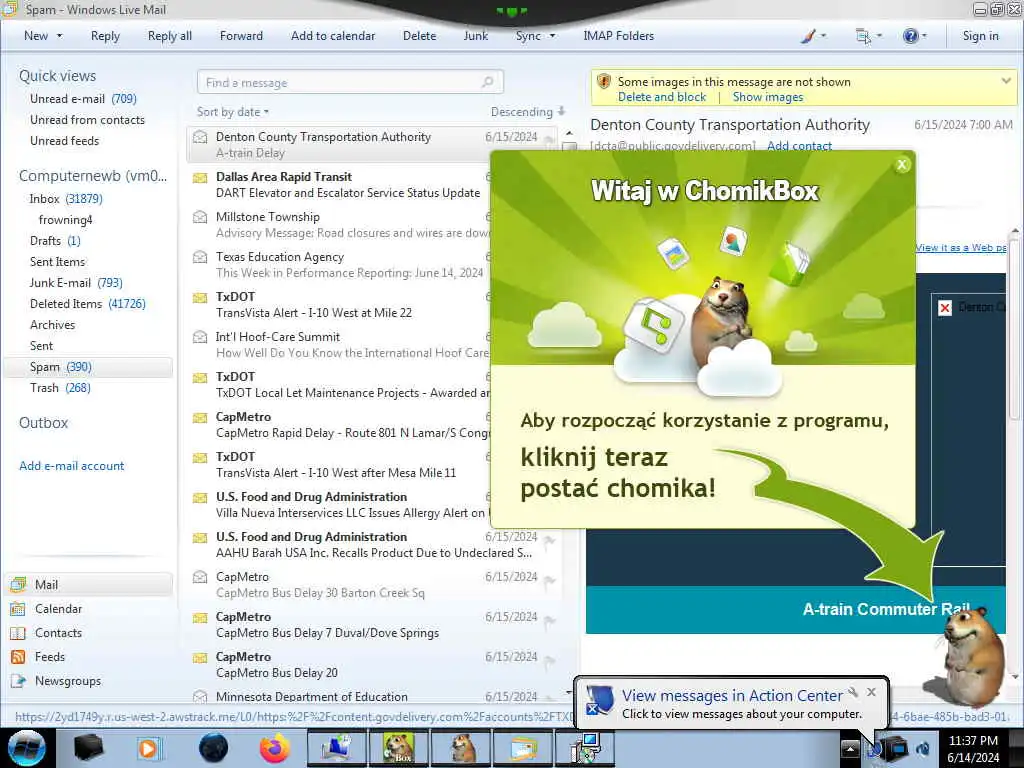Click the Action Center flag icon in notification
Screen dimensions: 1024x768
pyautogui.click(x=600, y=701)
